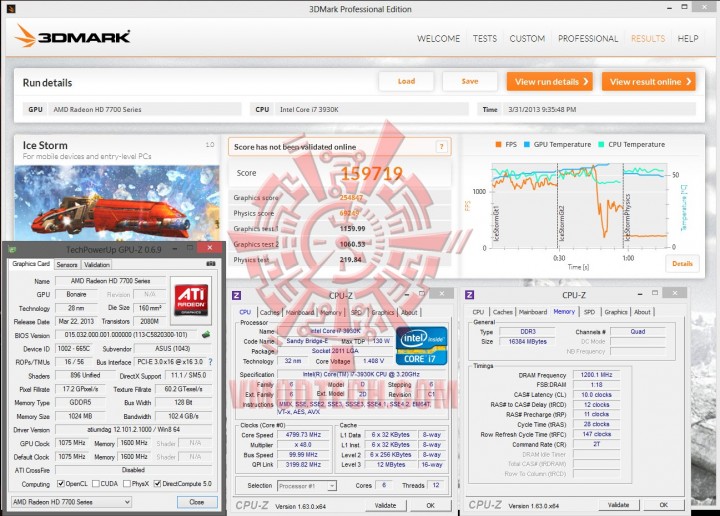Click the ATI Radeon logo in GPU-Z
This screenshot has width=720, height=516.
click(x=191, y=300)
